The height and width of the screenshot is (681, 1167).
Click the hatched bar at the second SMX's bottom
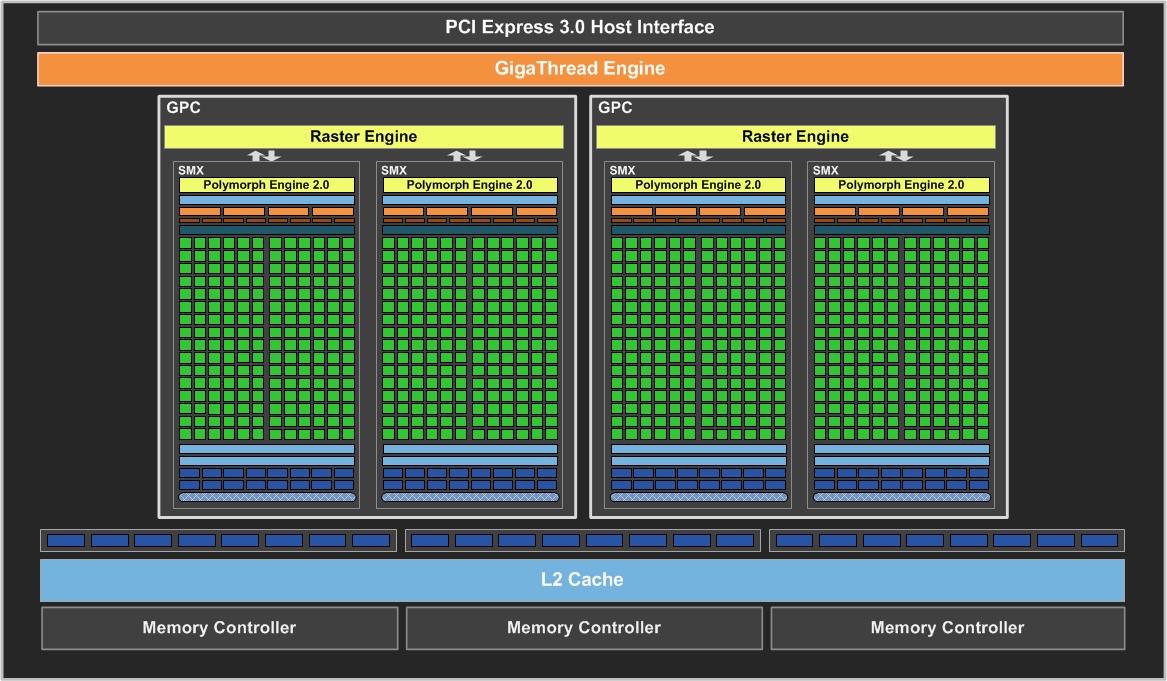pyautogui.click(x=470, y=497)
